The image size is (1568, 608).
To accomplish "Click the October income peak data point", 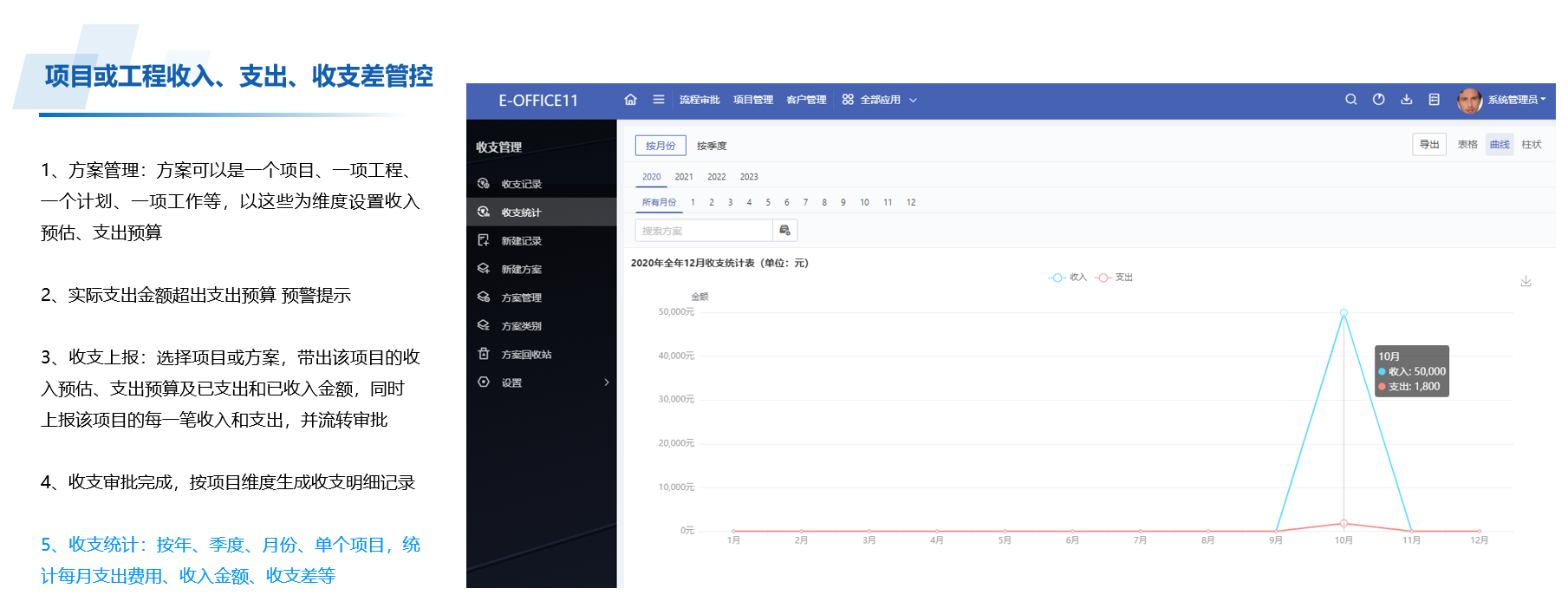I will tap(1344, 312).
